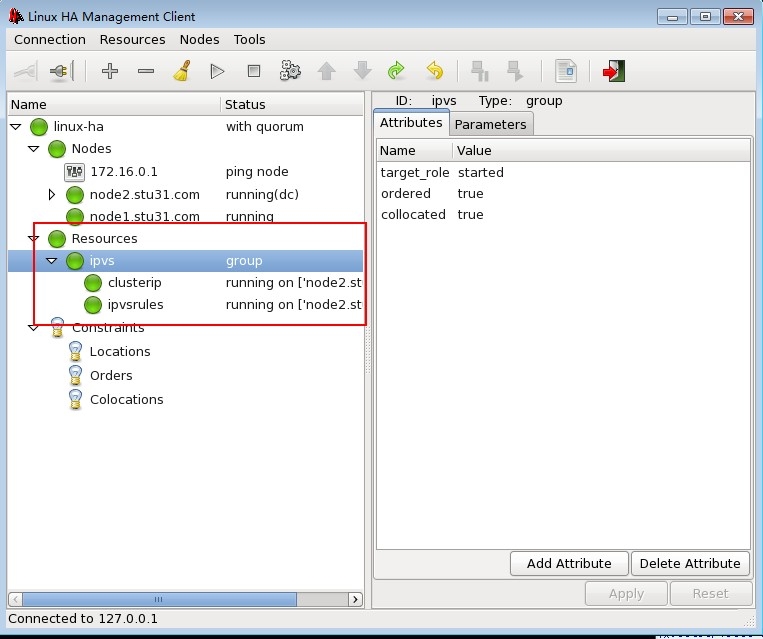Click green status circle of clusterip
The height and width of the screenshot is (639, 763).
click(93, 283)
